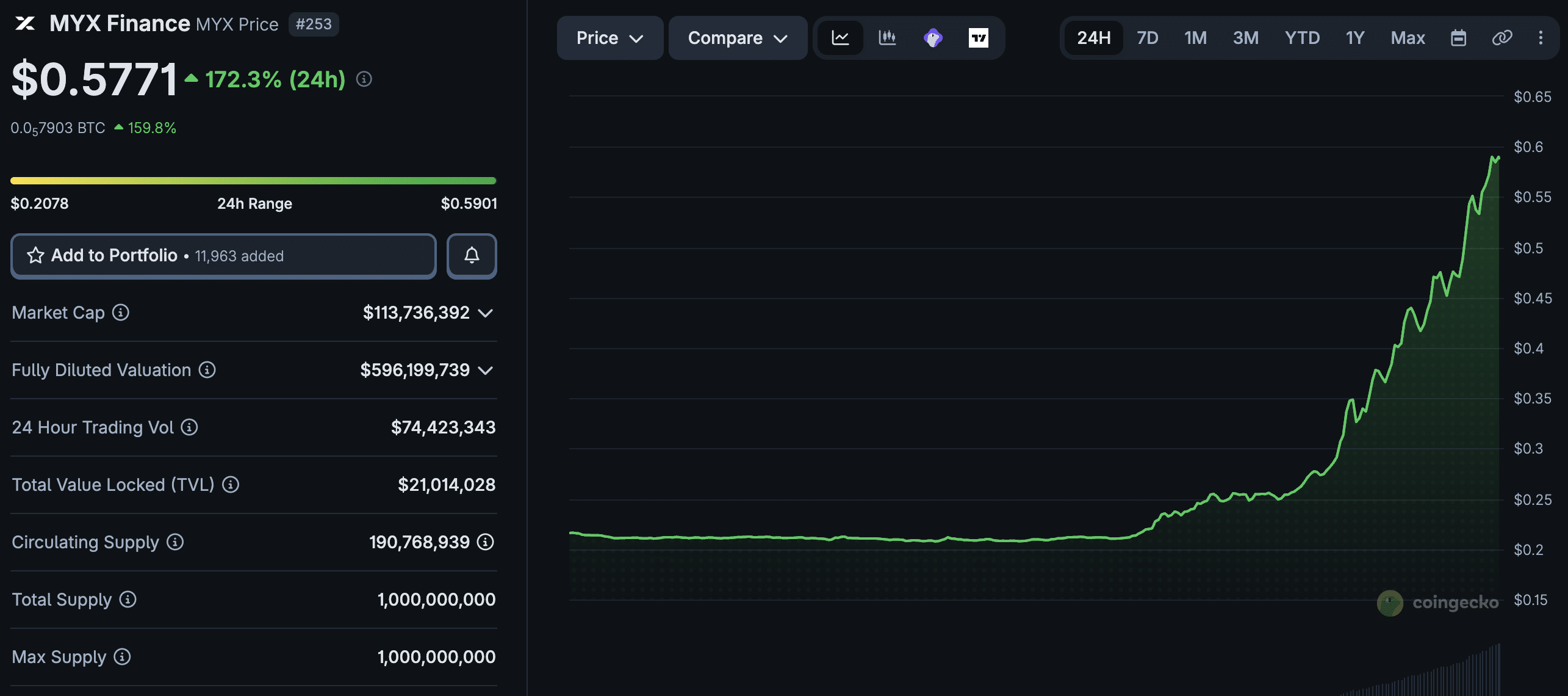Open the TradingView chart mode
Viewport: 1568px width, 696px height.
pos(978,38)
